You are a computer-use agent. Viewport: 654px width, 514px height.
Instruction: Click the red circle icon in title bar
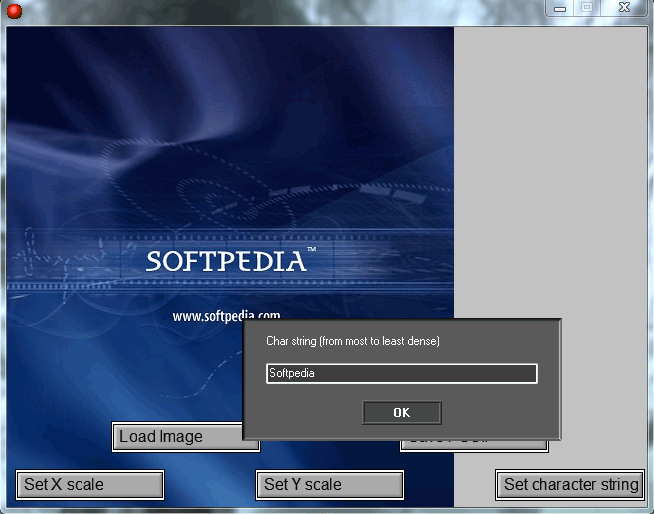[x=15, y=11]
